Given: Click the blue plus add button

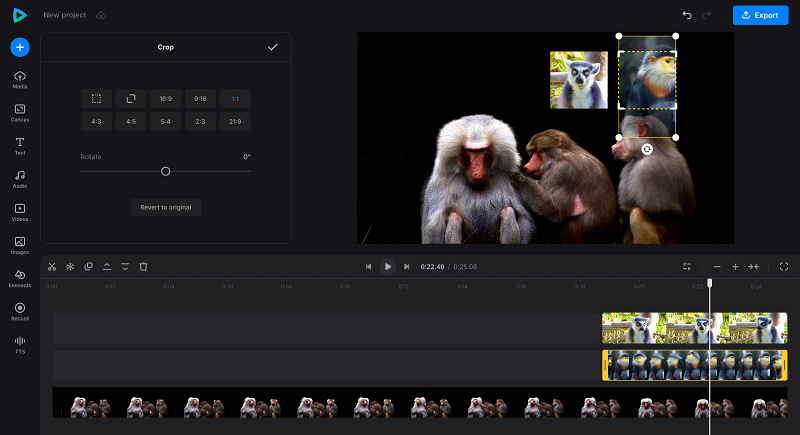Looking at the screenshot, I should pyautogui.click(x=20, y=47).
